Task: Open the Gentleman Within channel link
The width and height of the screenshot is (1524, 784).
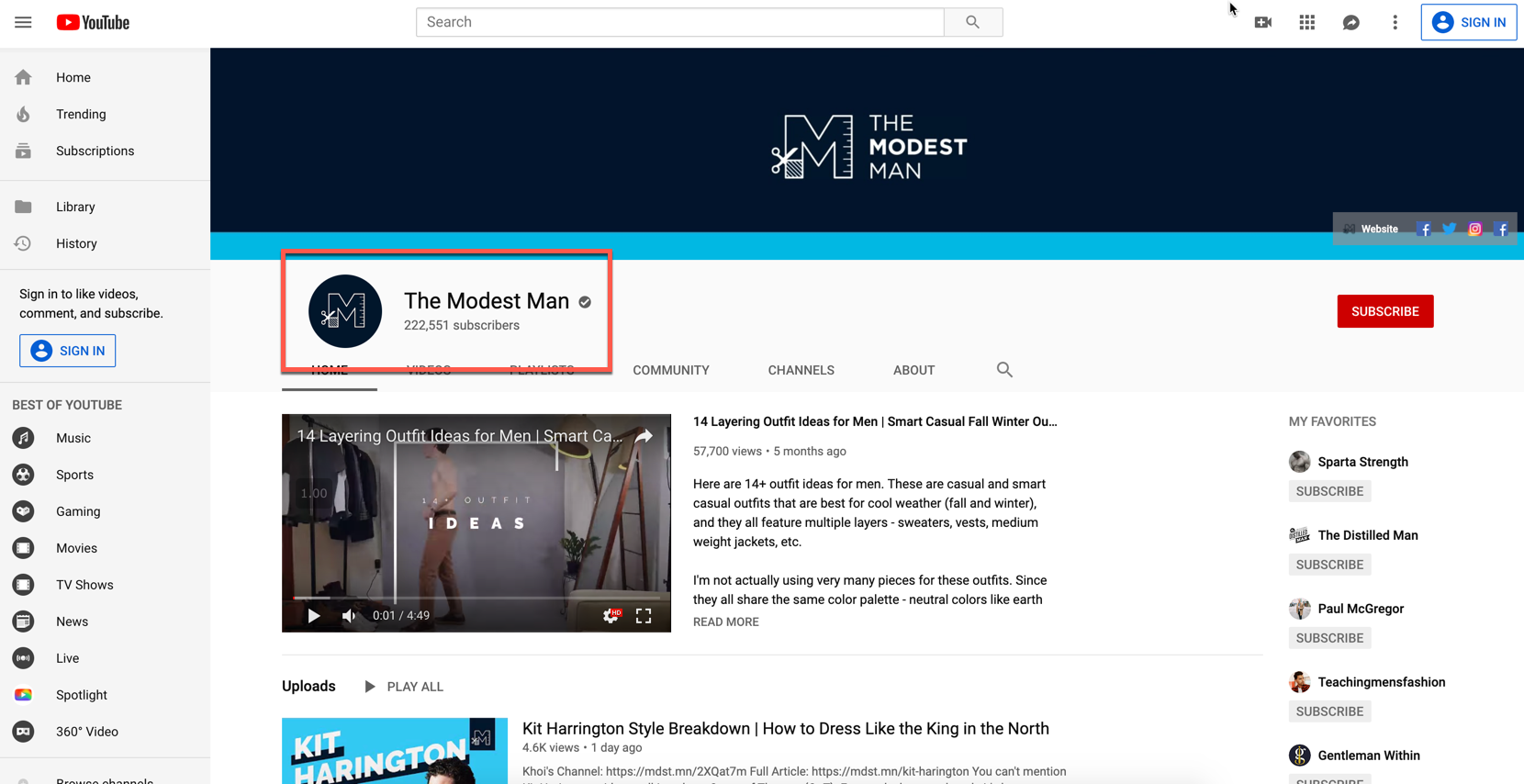Action: click(x=1369, y=756)
